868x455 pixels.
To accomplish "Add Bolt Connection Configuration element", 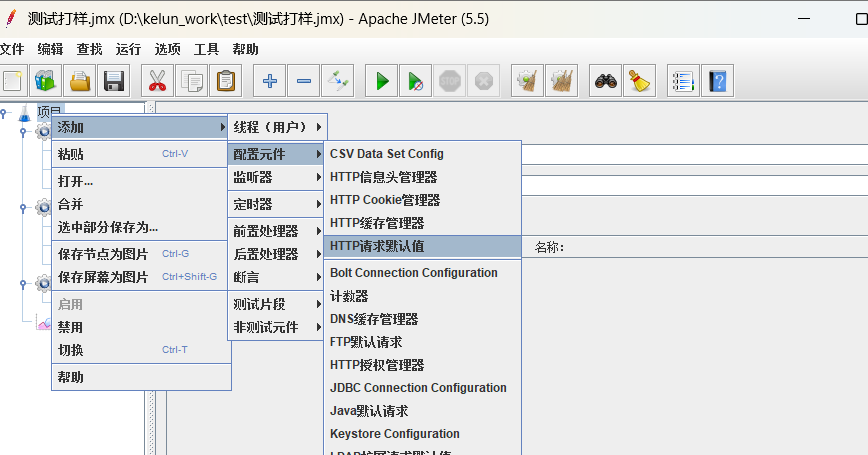I will point(422,273).
